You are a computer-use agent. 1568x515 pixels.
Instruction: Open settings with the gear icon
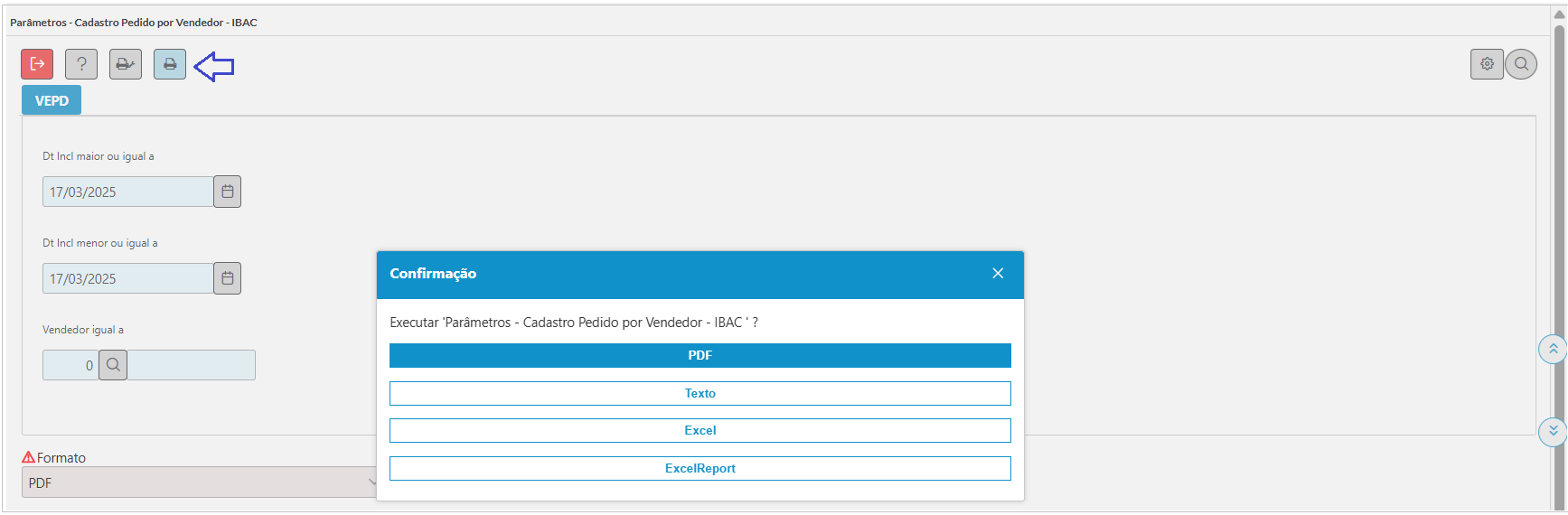click(1487, 64)
